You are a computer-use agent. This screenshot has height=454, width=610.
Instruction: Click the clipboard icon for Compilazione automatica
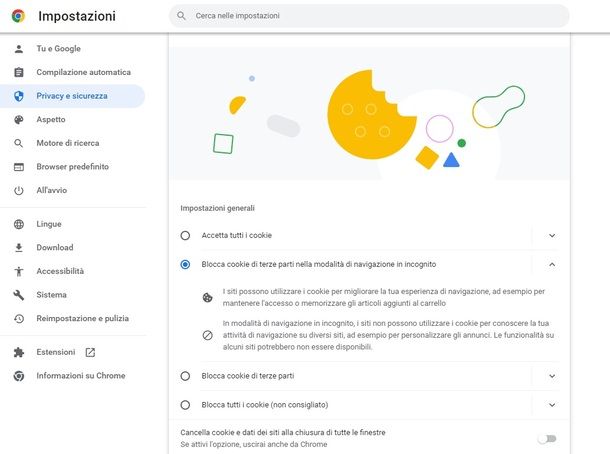pos(19,72)
